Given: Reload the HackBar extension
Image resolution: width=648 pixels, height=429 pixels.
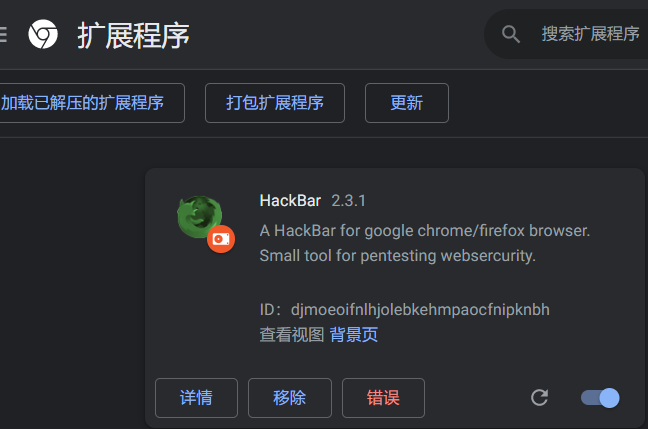Looking at the screenshot, I should coord(539,398).
